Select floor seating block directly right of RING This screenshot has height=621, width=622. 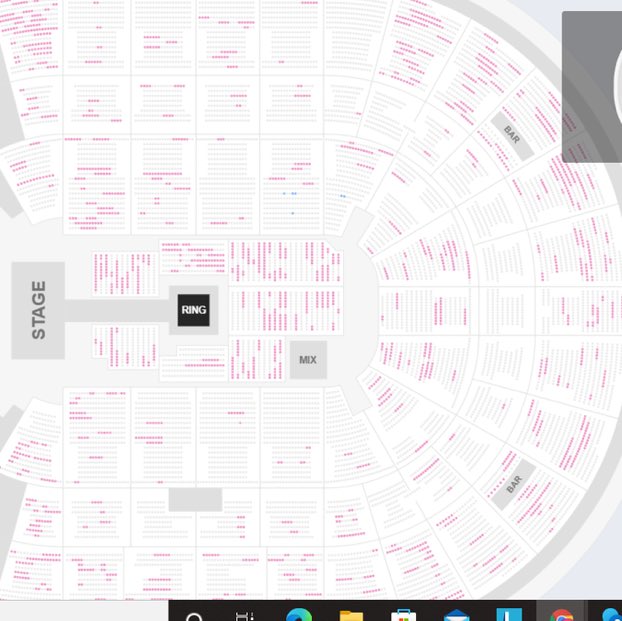click(x=286, y=310)
